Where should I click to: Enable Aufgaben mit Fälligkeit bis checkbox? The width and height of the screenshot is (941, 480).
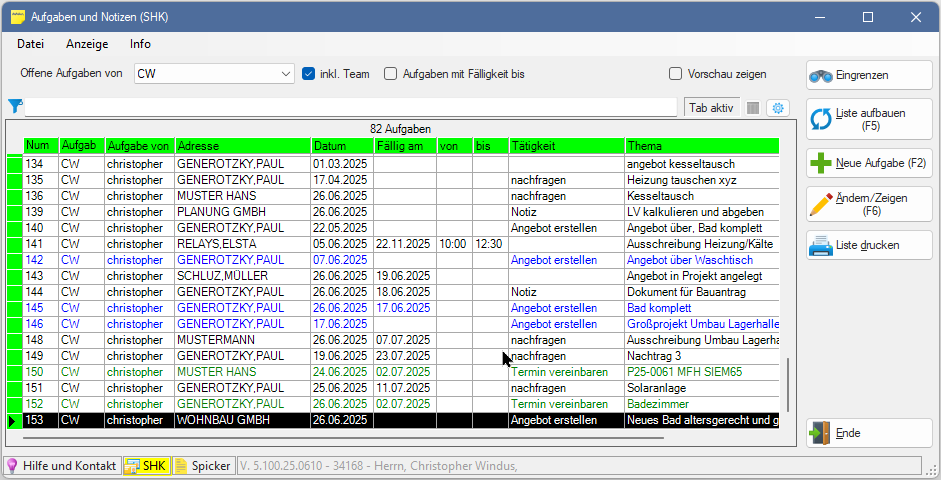pos(391,74)
